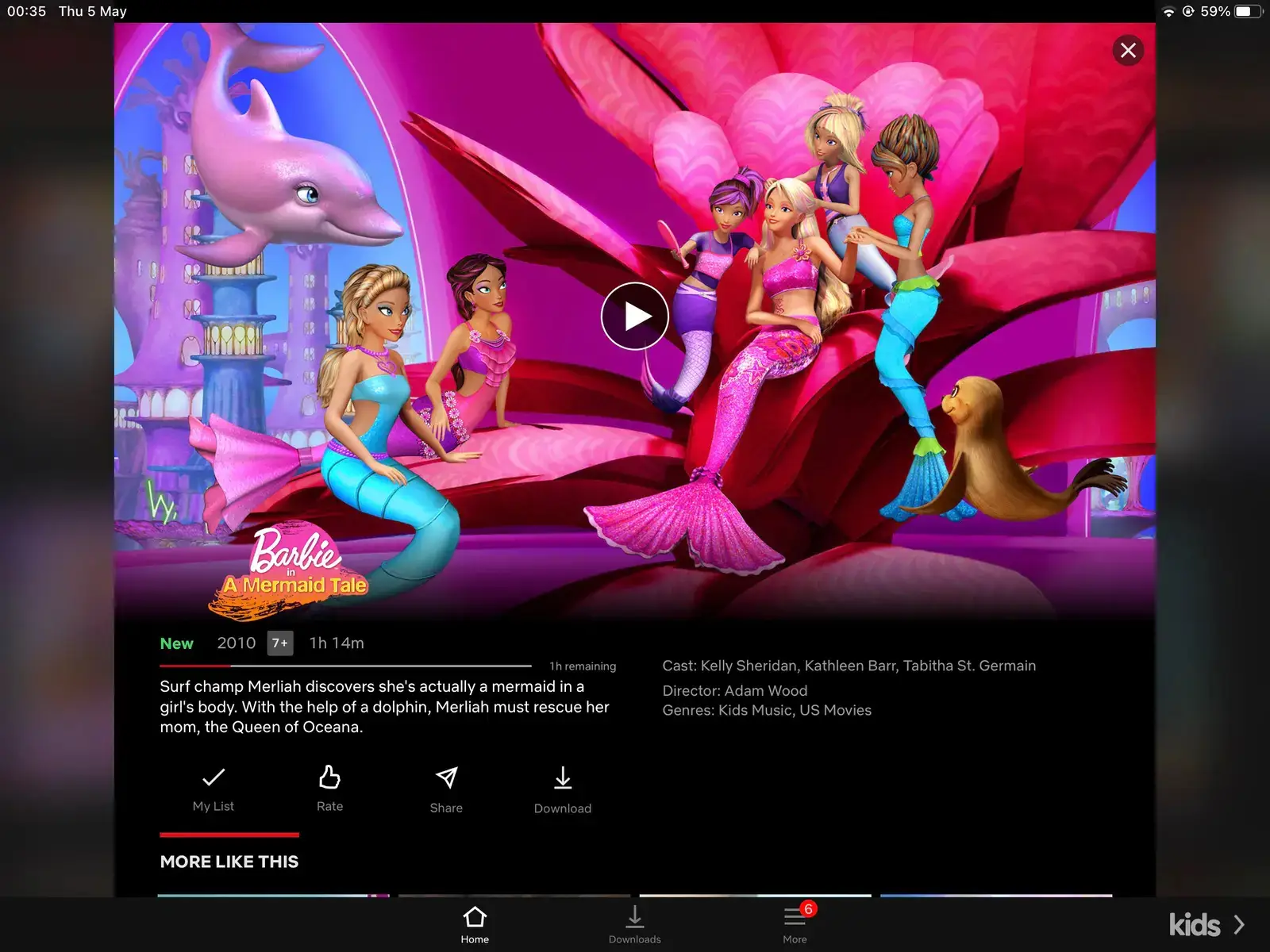Tap the Cast names line
This screenshot has height=952, width=1270.
click(849, 666)
